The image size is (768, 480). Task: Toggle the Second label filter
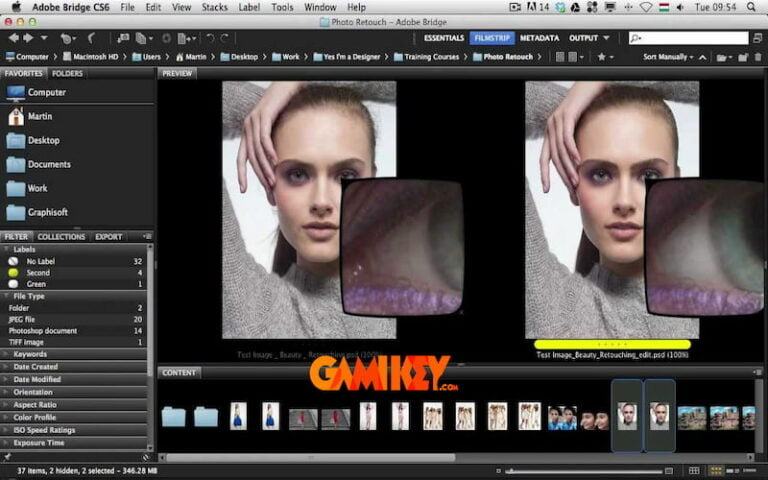point(73,272)
